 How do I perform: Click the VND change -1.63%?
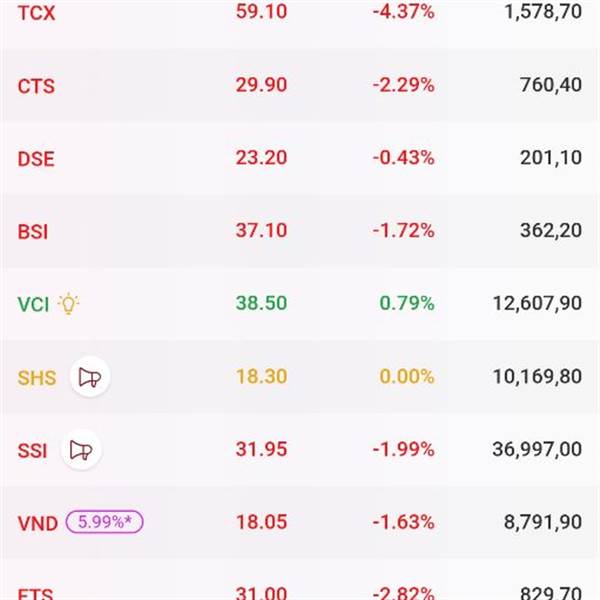(403, 521)
